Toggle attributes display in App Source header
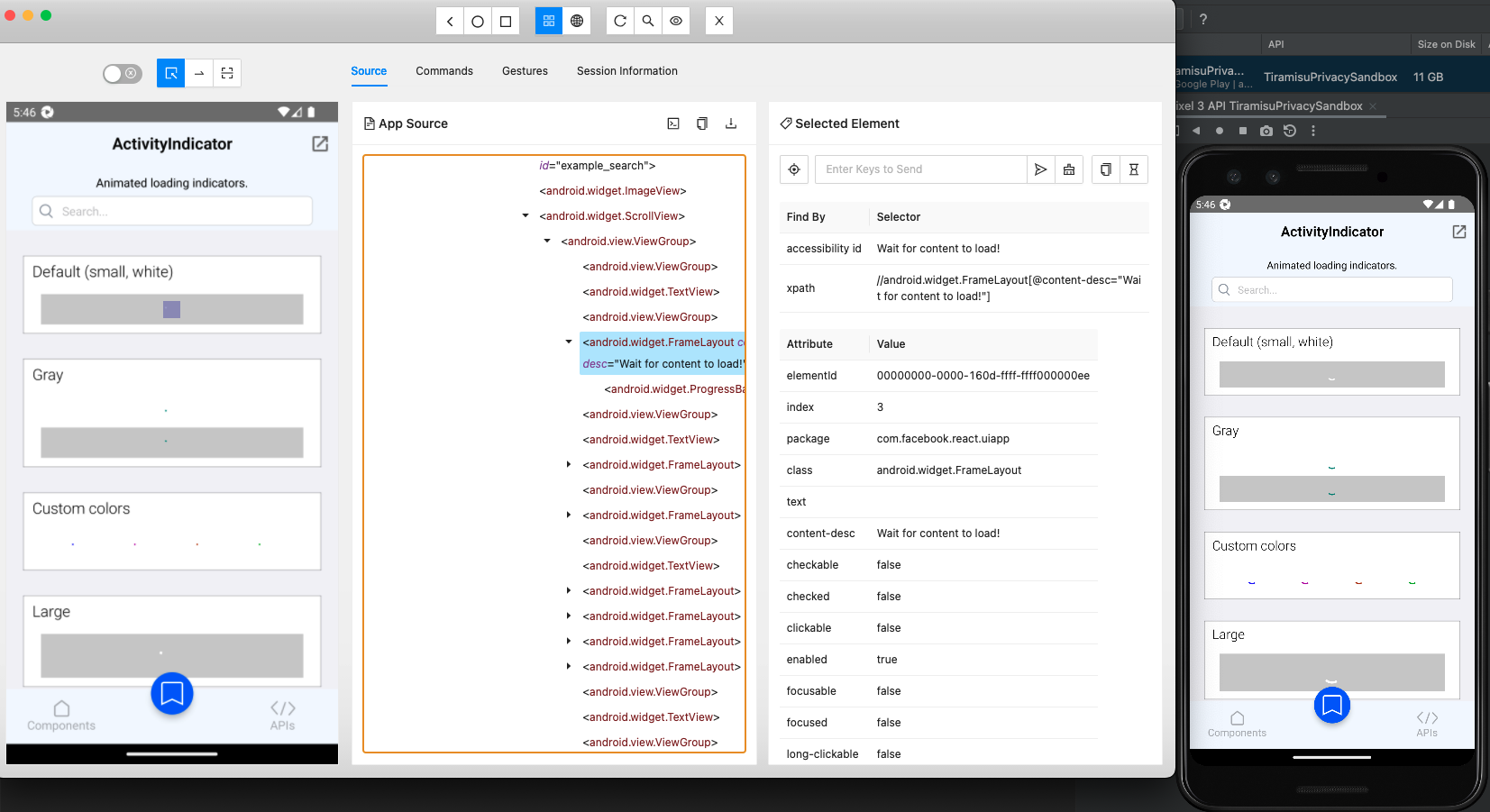Viewport: 1490px width, 812px height. pyautogui.click(x=673, y=123)
